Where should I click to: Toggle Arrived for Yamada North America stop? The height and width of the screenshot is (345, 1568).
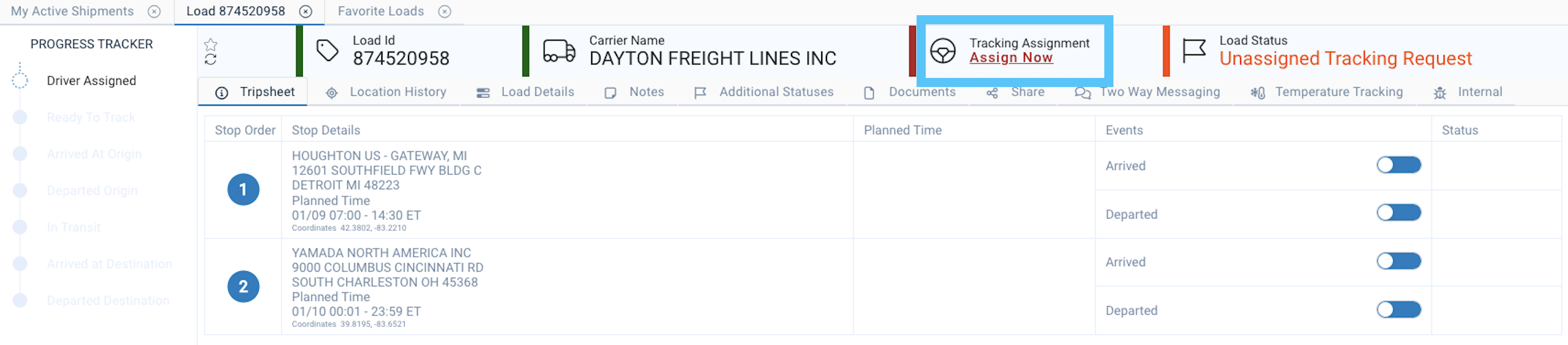(1399, 261)
